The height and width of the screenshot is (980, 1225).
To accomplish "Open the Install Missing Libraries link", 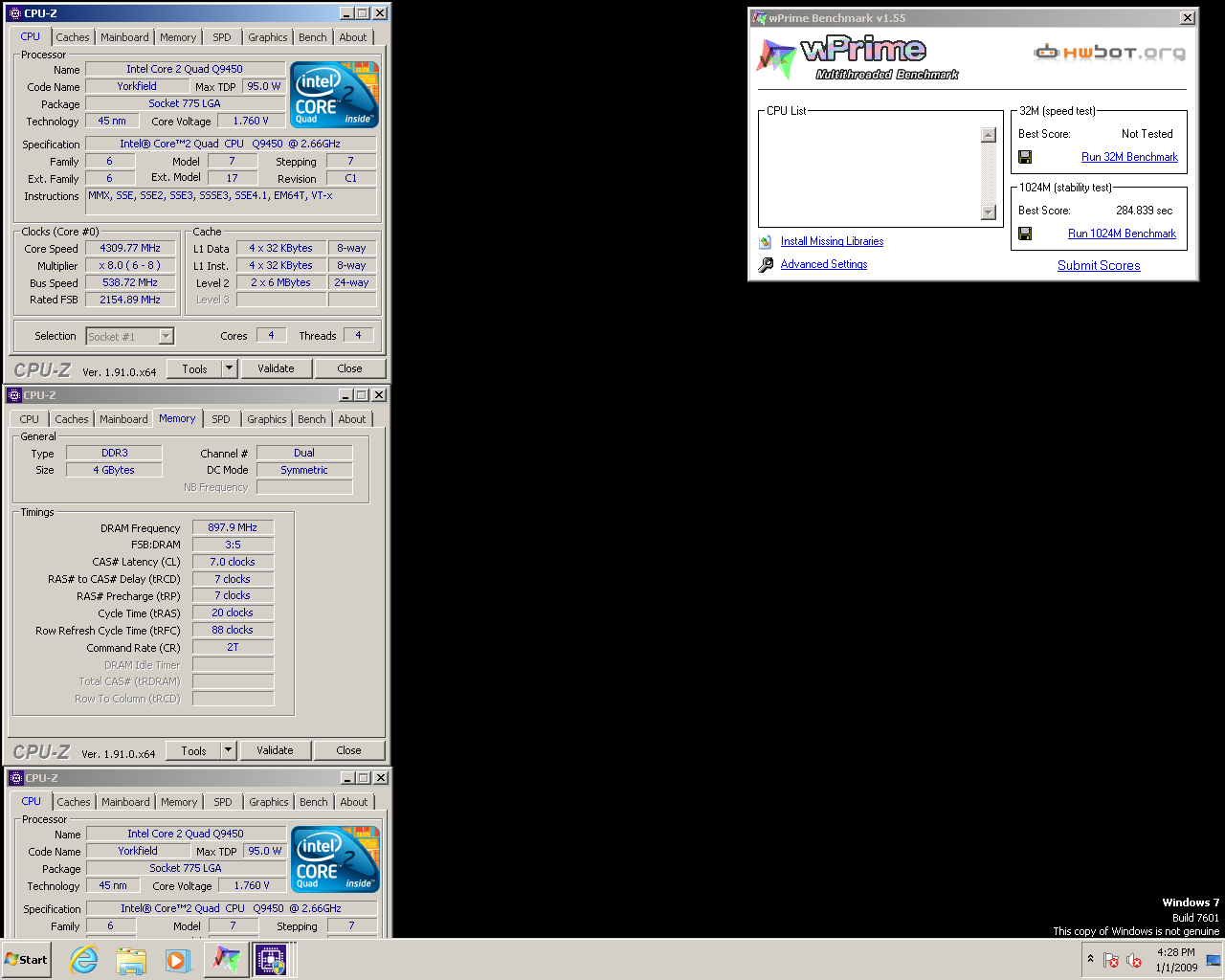I will [832, 242].
